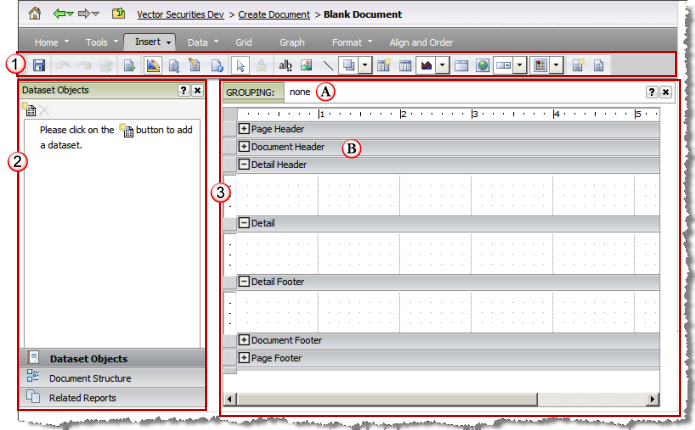Click the page with green run arrow icon
The image size is (695, 430).
(129, 66)
